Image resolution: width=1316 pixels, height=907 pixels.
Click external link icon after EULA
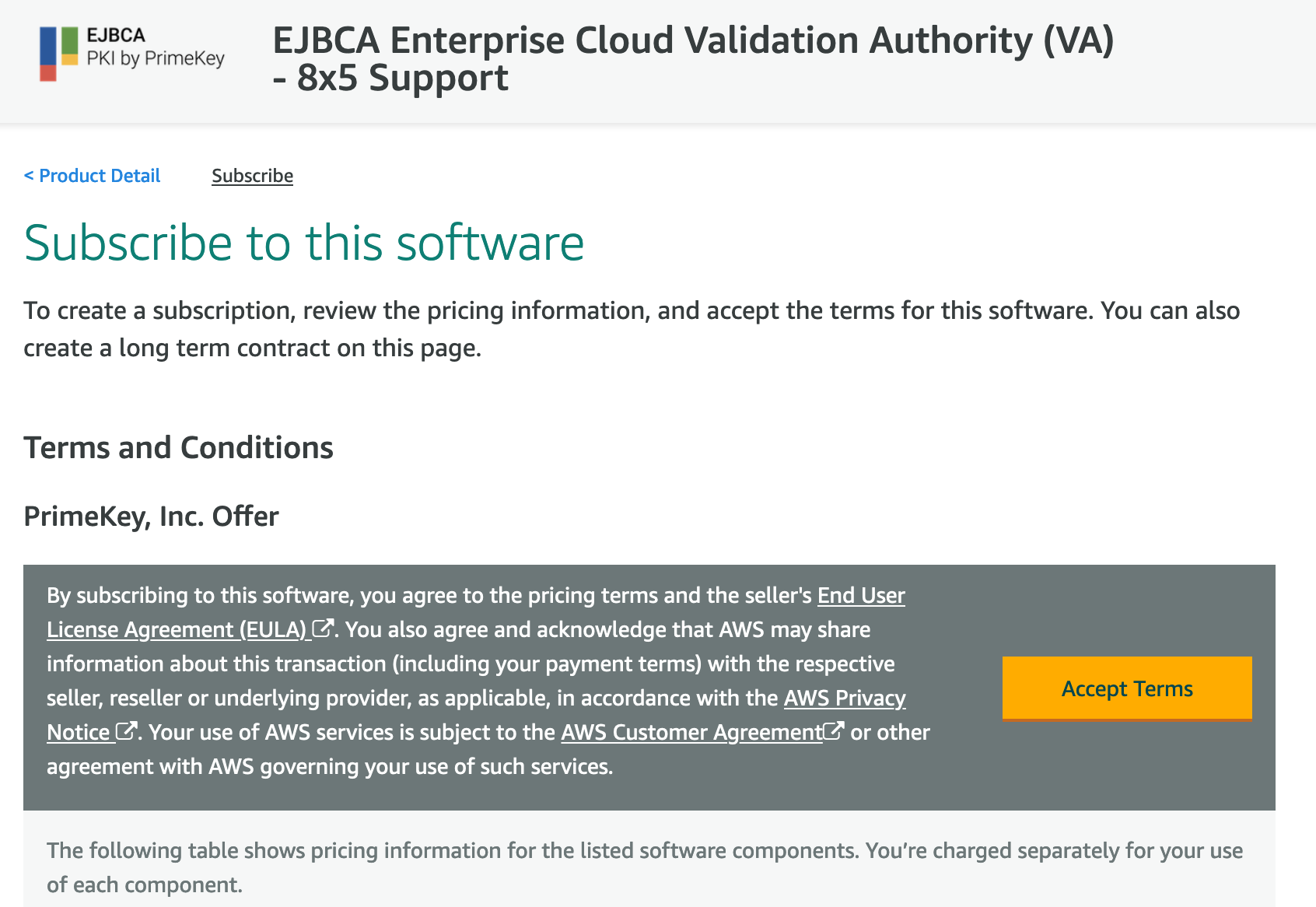point(323,629)
